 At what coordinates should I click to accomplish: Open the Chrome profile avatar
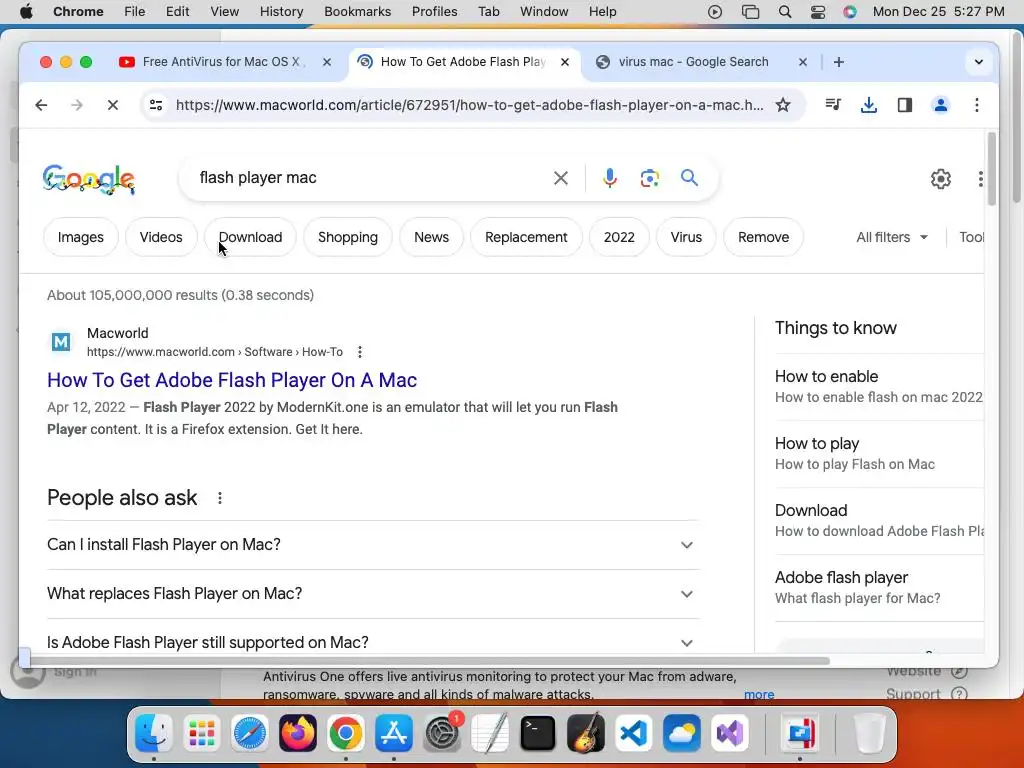[x=940, y=105]
